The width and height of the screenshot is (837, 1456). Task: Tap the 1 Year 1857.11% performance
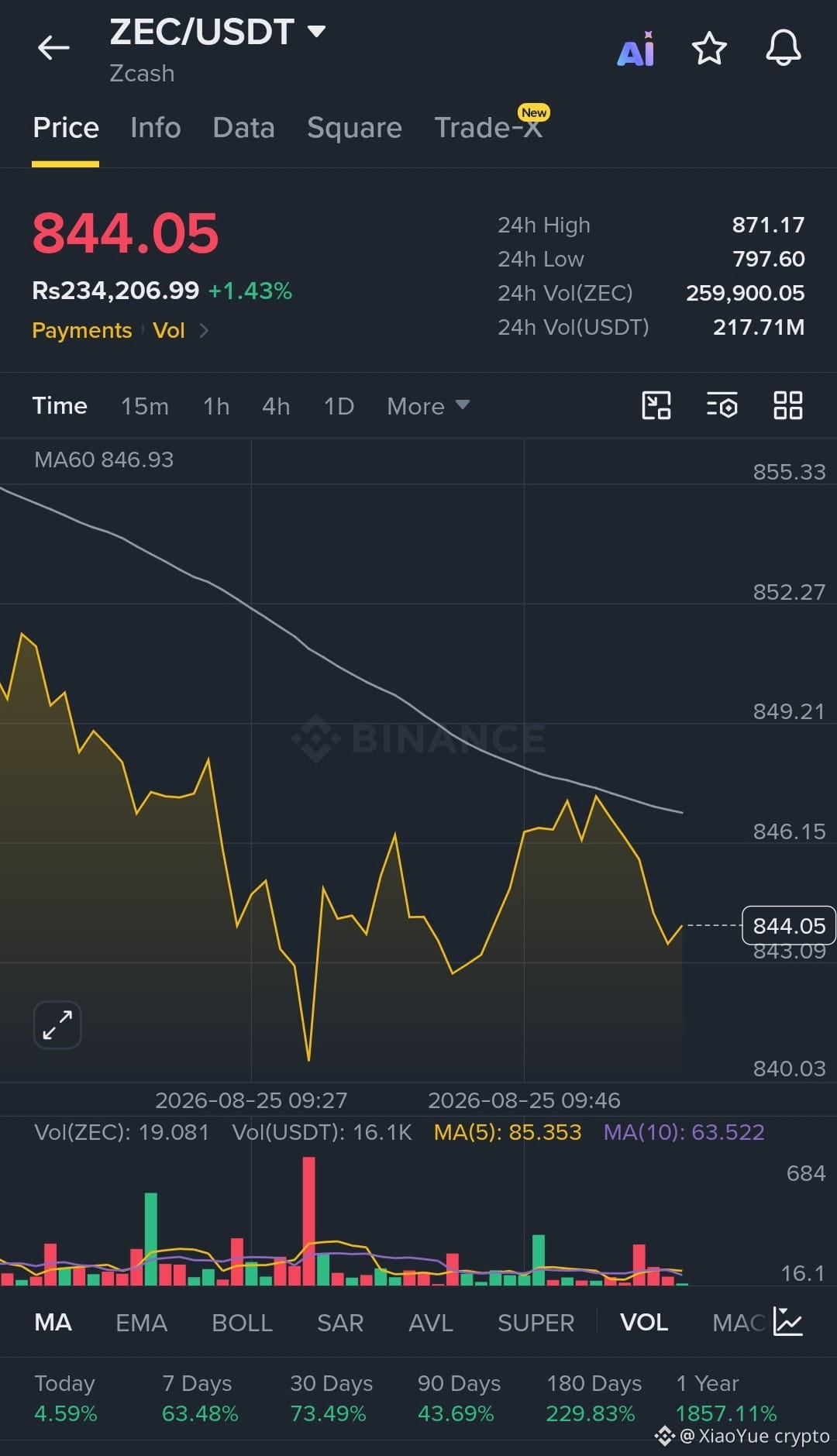(725, 1398)
